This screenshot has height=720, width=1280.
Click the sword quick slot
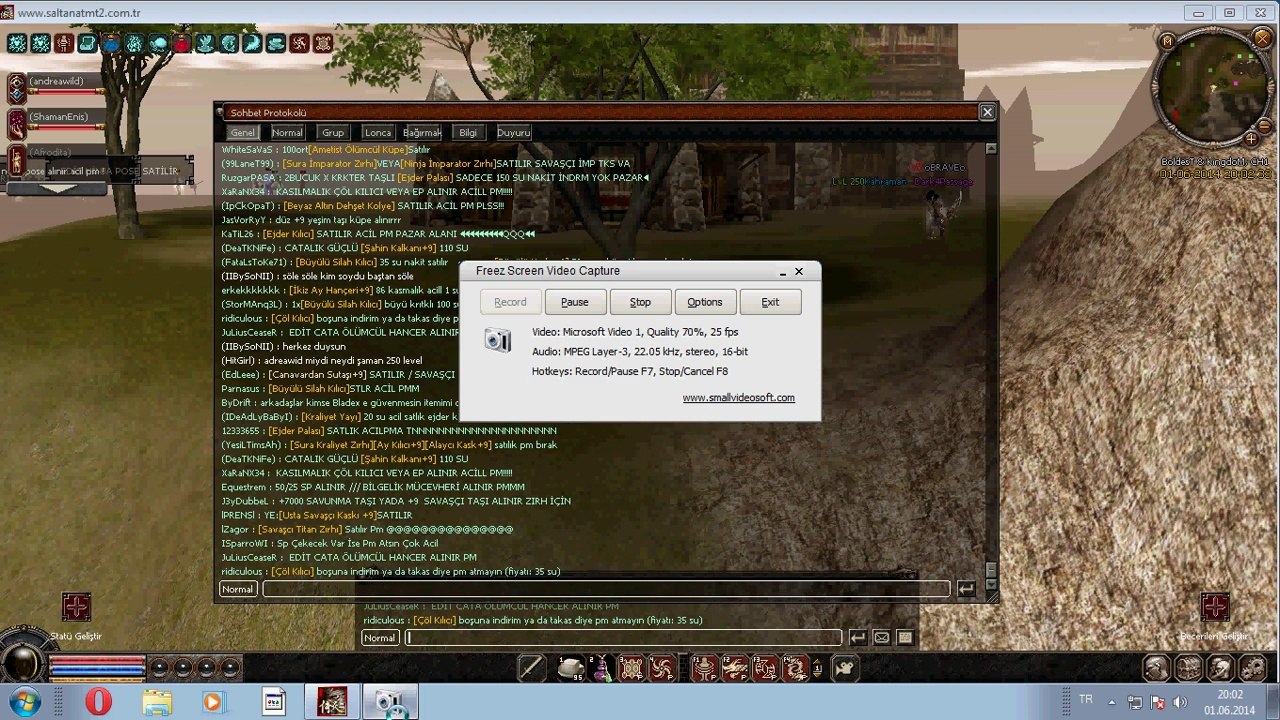point(531,667)
